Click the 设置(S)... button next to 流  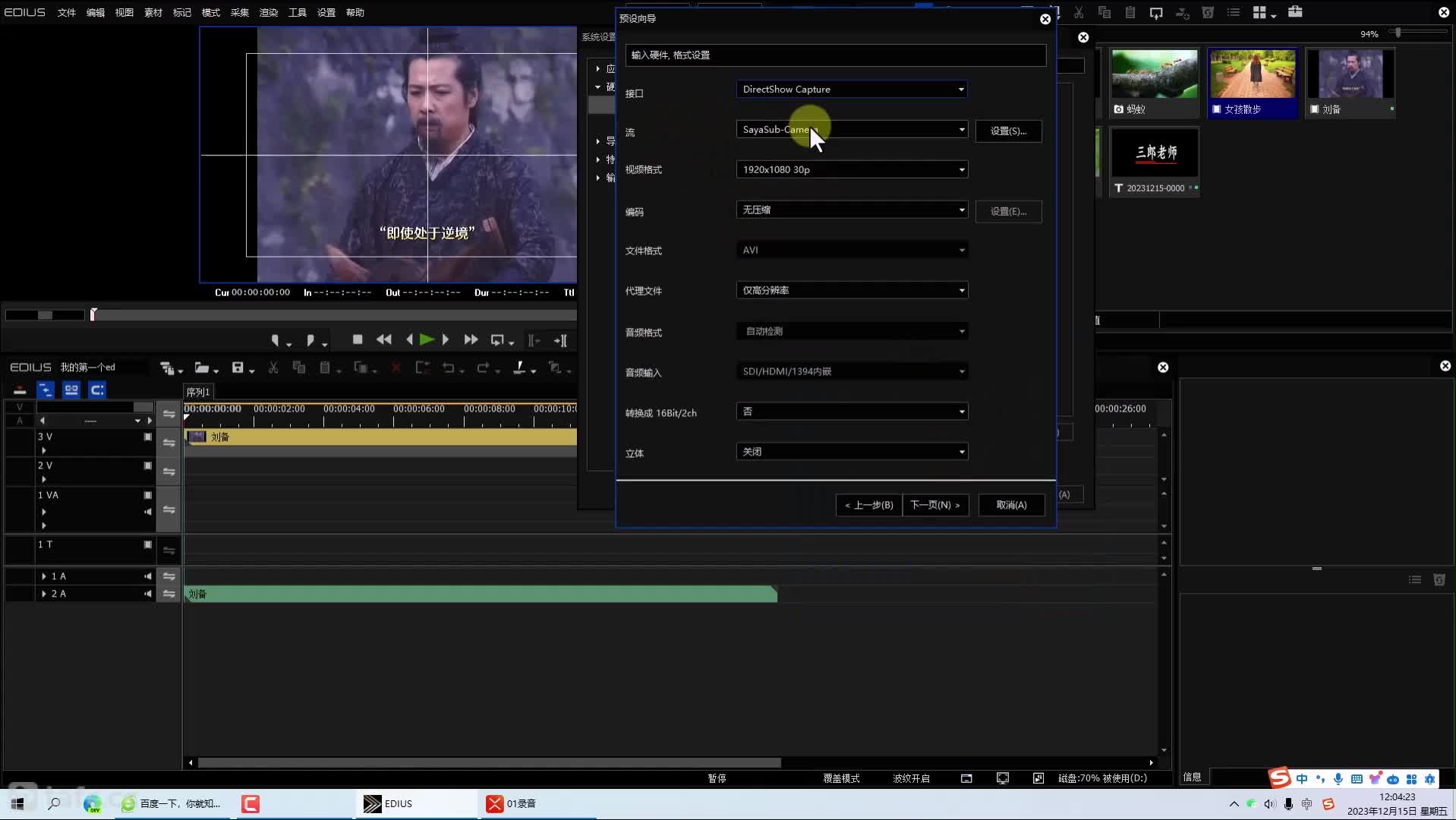tap(1008, 131)
